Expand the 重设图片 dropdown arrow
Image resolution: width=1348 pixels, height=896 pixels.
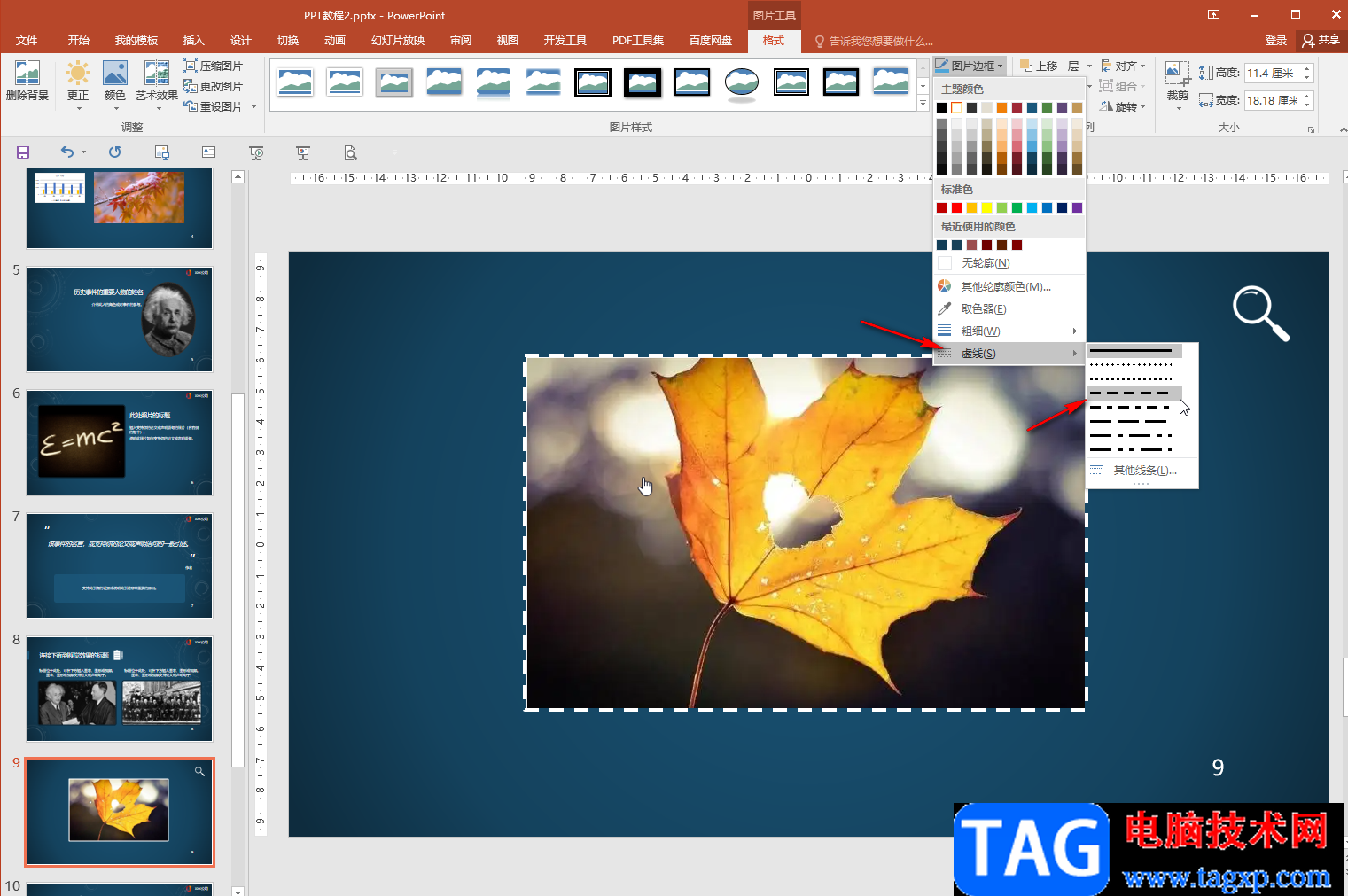(x=253, y=107)
